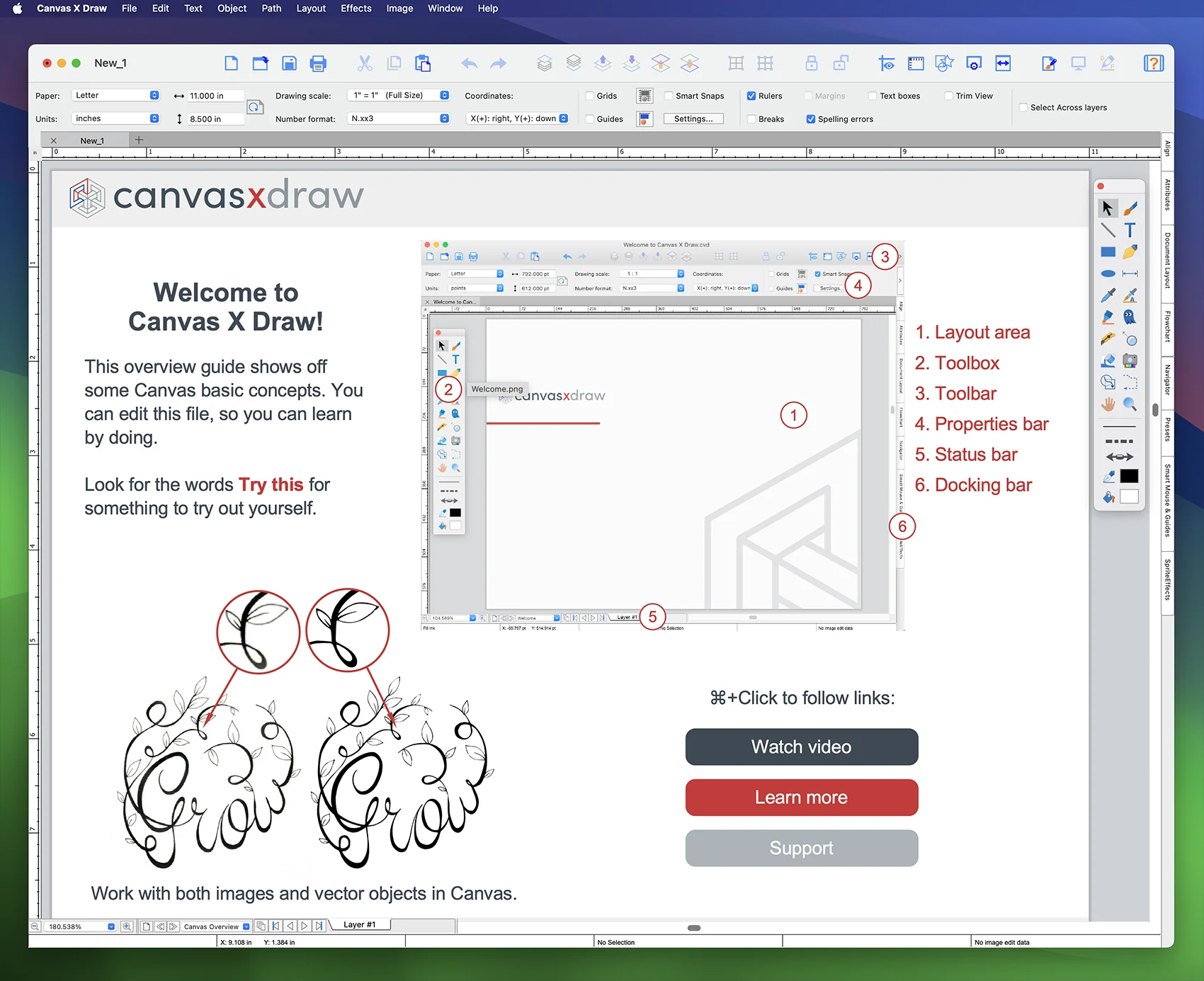
Task: Click the arrowhead style icon in toolbox
Action: pyautogui.click(x=1119, y=457)
